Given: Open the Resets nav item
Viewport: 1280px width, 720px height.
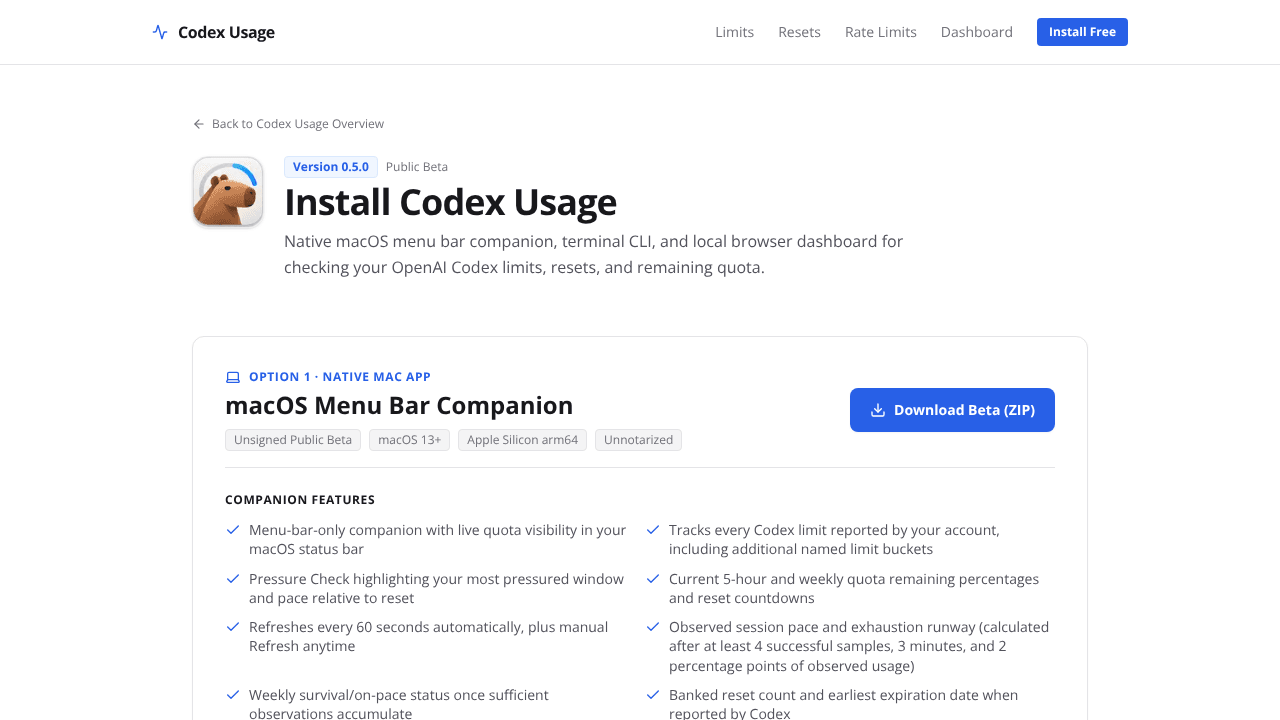Looking at the screenshot, I should pyautogui.click(x=799, y=32).
